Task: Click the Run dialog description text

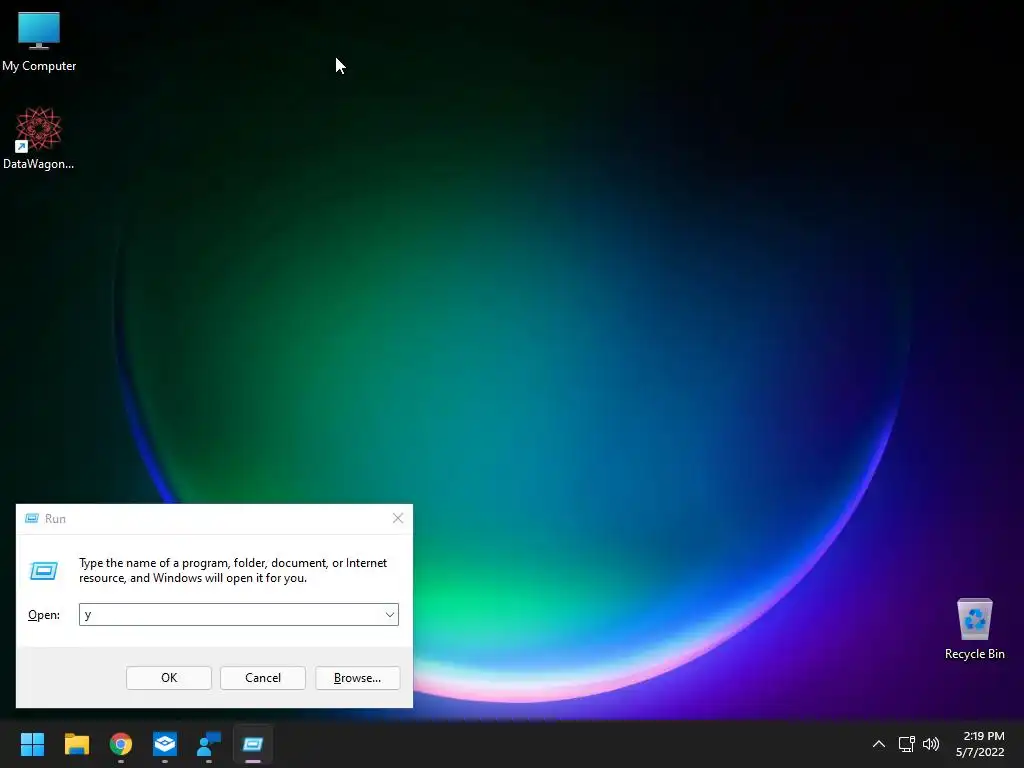Action: point(232,570)
